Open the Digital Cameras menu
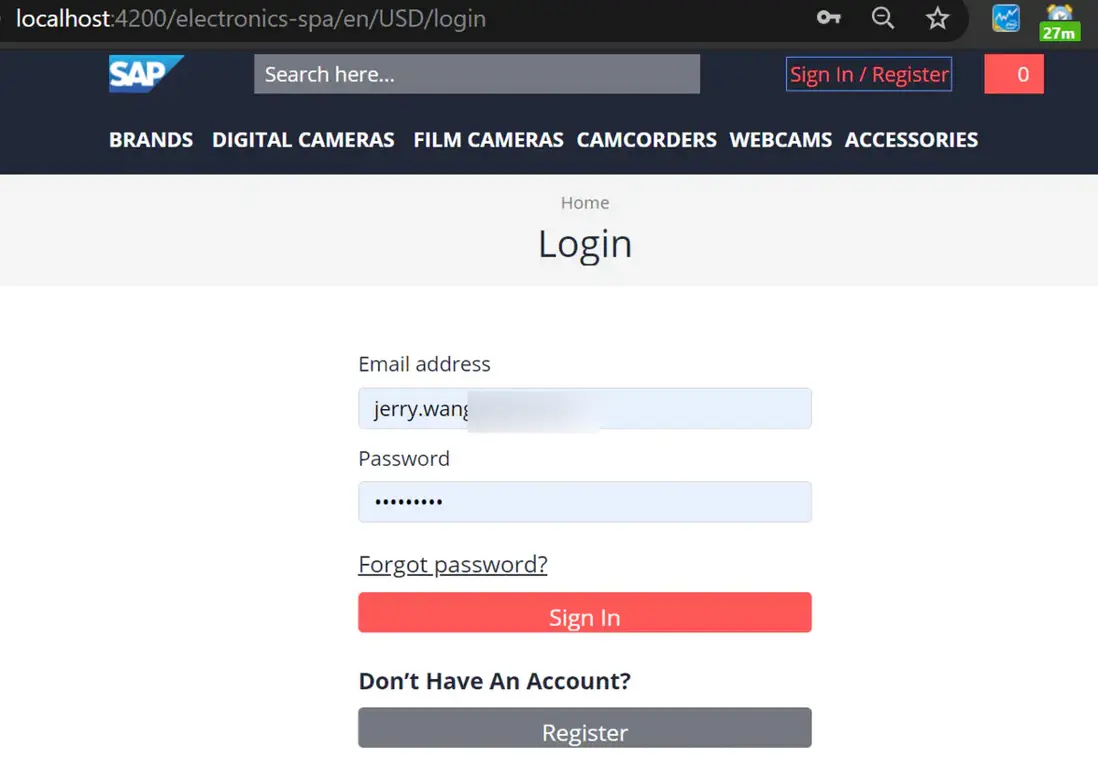Screen dimensions: 1098x777 pyautogui.click(x=303, y=140)
